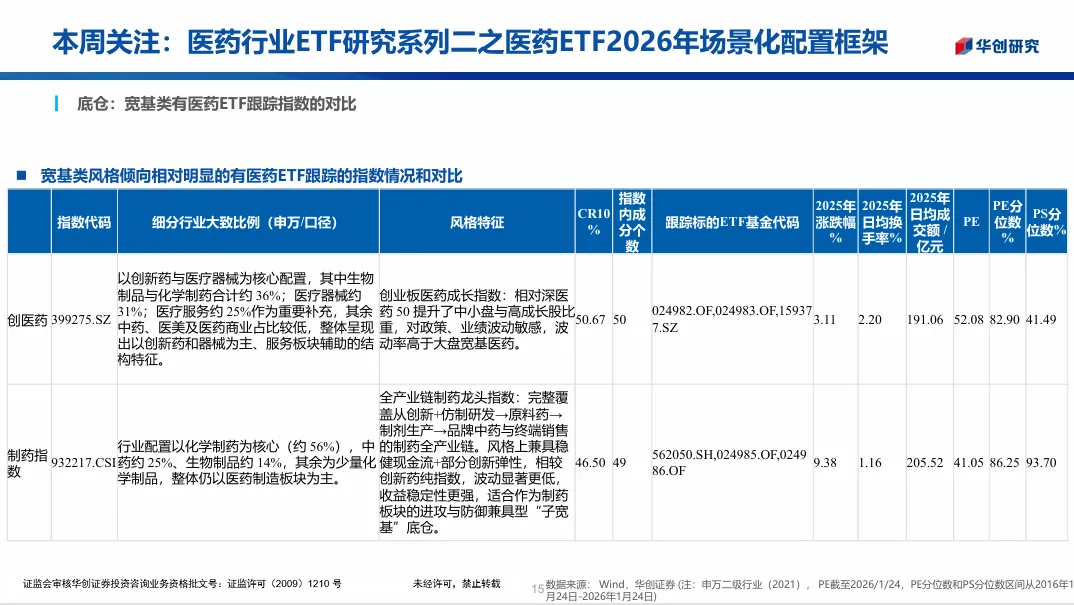
Task: Select the heading 宽基类风格倾向相对明显的有医药ETF跟踪的指数情况和对比
Action: (x=251, y=176)
